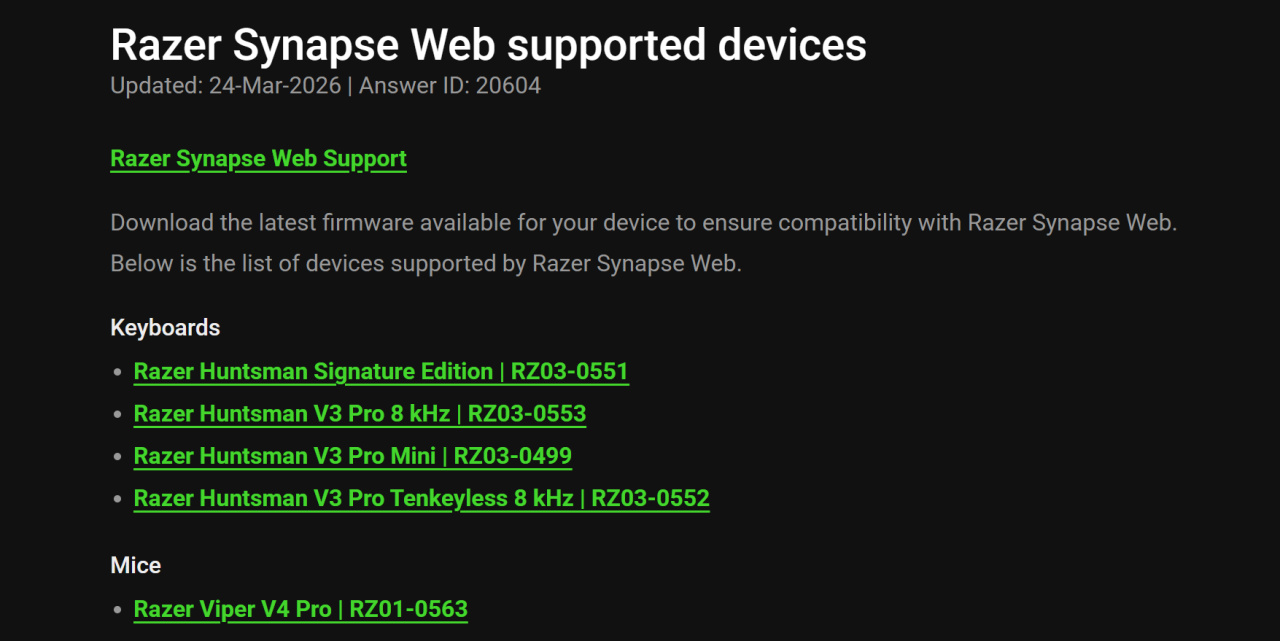Click the page title Razer Synapse Web supported devices
This screenshot has width=1280, height=641.
tap(488, 44)
